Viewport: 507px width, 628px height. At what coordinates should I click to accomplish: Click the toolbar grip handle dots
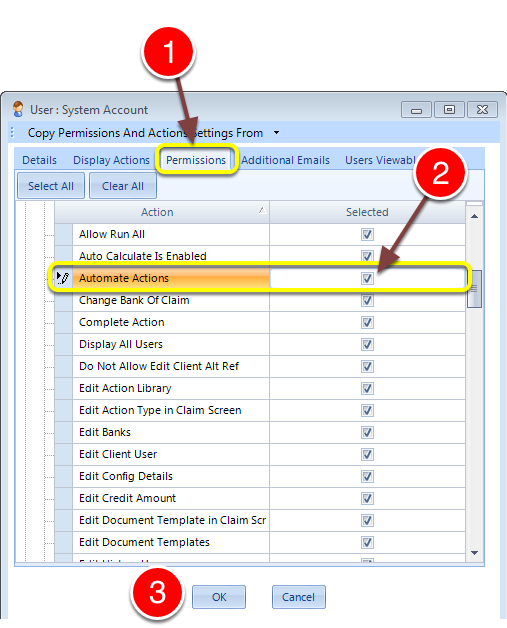[x=12, y=133]
